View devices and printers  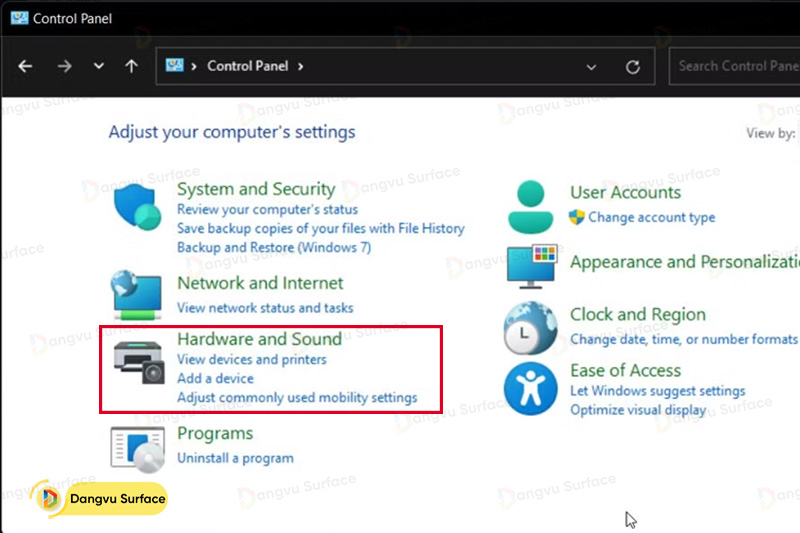(252, 359)
